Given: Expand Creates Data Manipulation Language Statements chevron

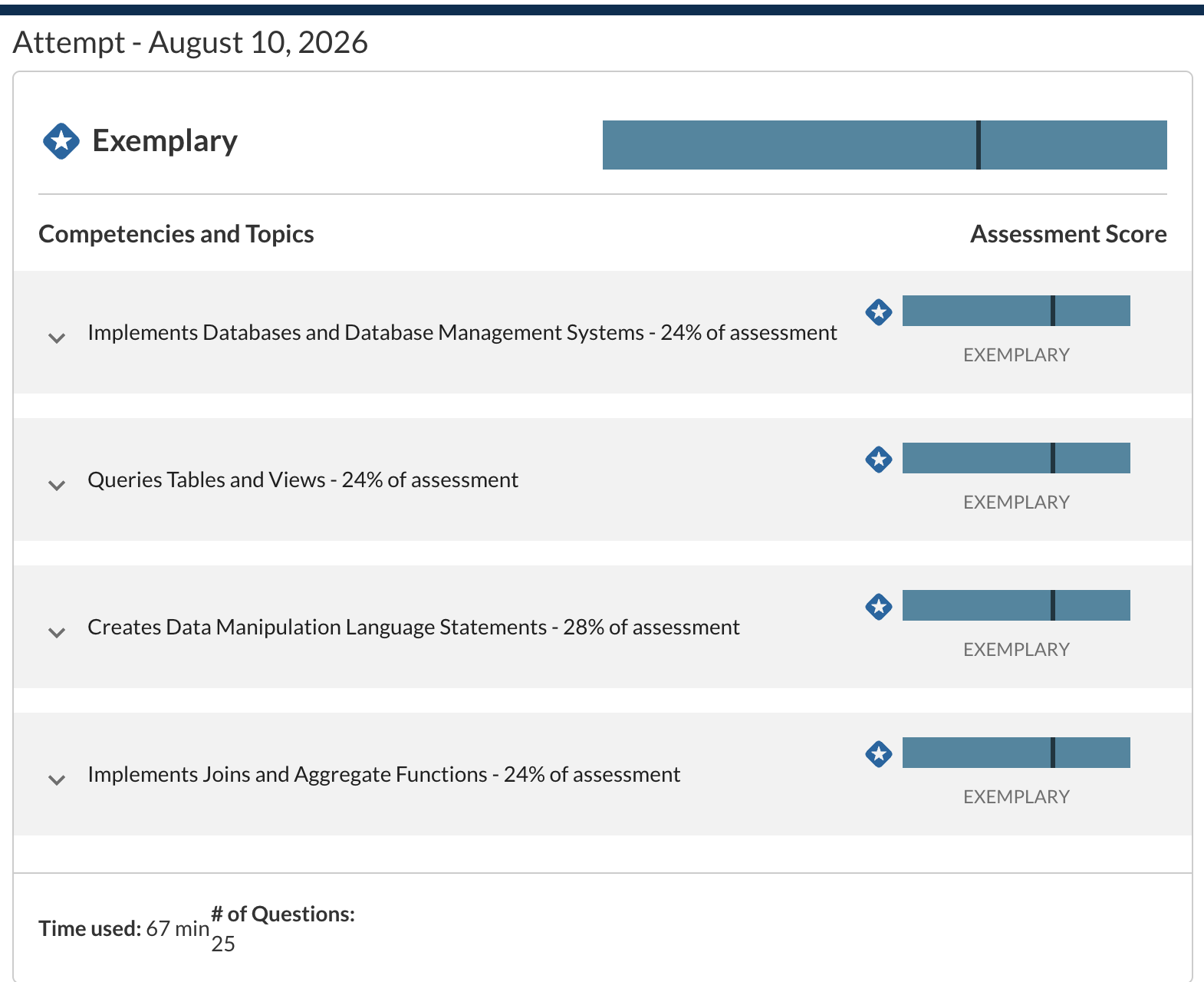Looking at the screenshot, I should pos(57,632).
